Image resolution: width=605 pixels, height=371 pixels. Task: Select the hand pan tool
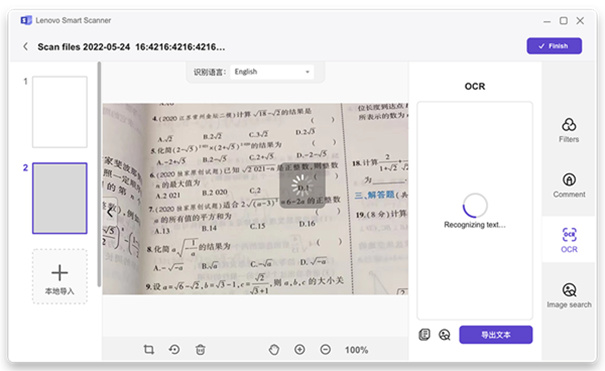[x=274, y=350]
